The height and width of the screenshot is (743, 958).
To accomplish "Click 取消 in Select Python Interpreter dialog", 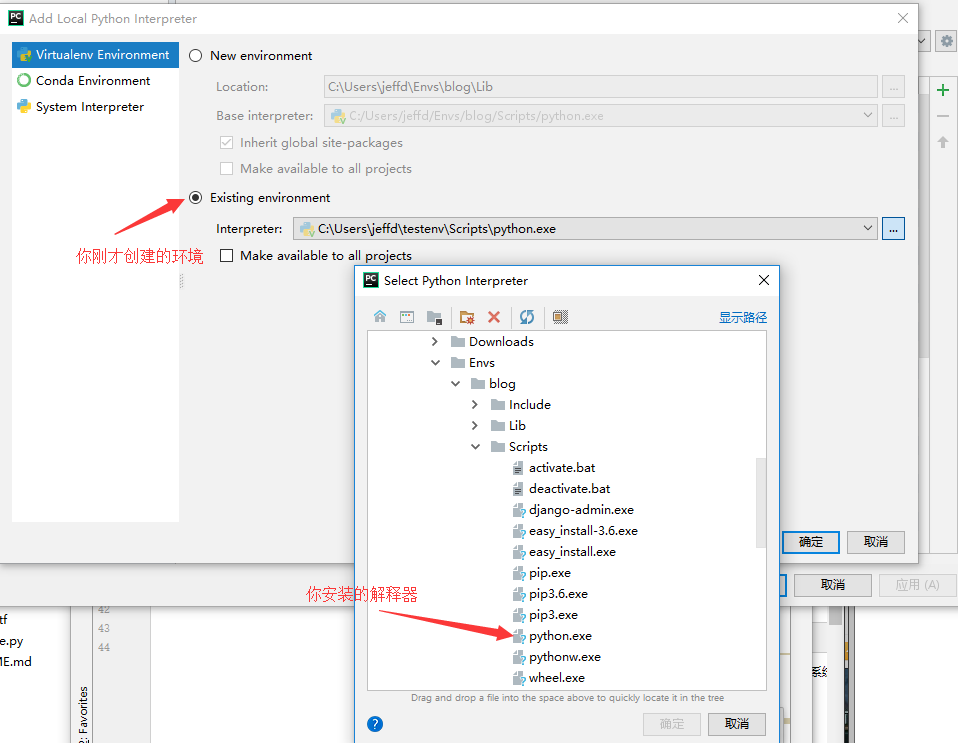I will [736, 724].
